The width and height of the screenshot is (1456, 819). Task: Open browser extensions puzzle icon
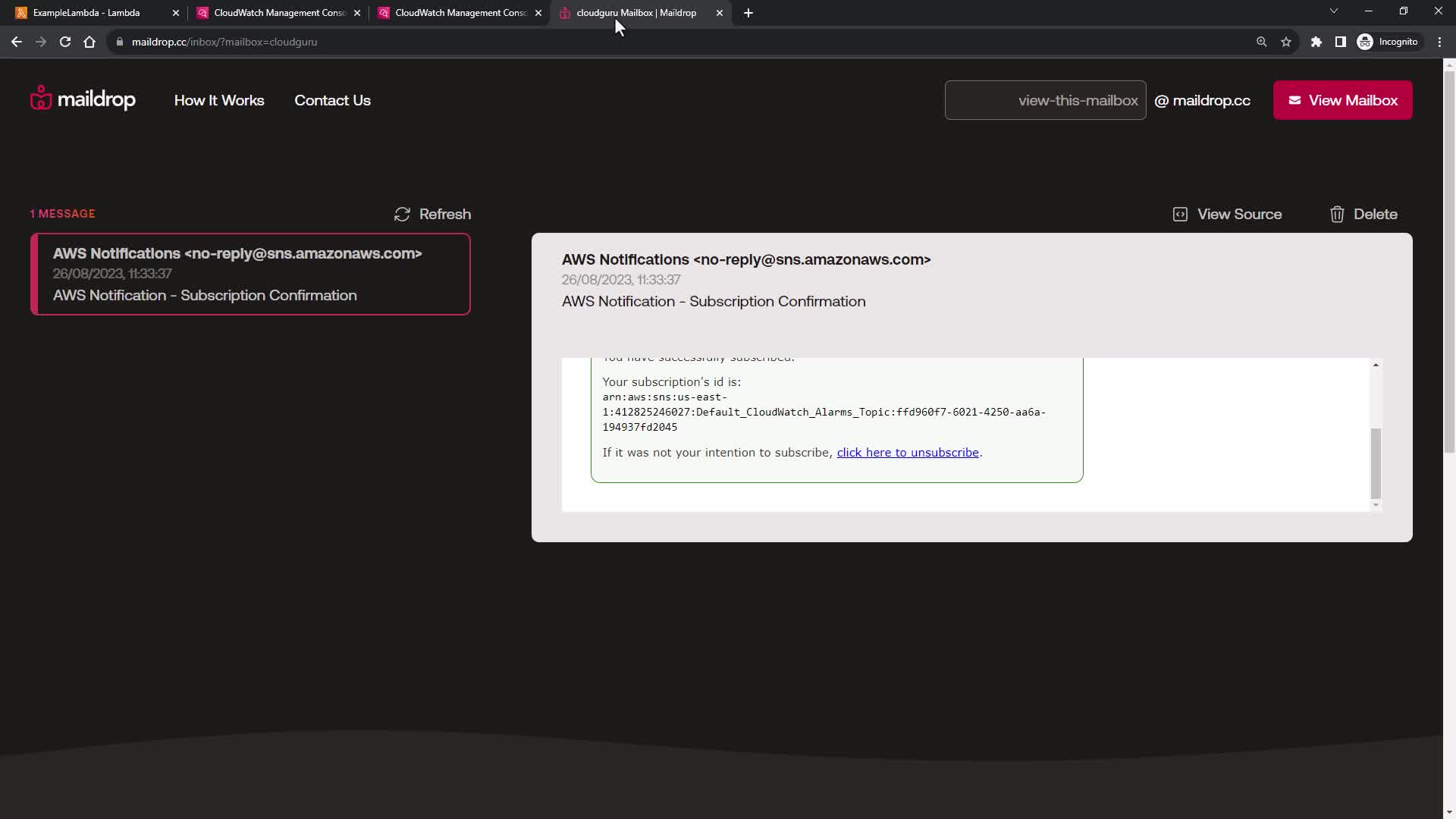(1316, 42)
